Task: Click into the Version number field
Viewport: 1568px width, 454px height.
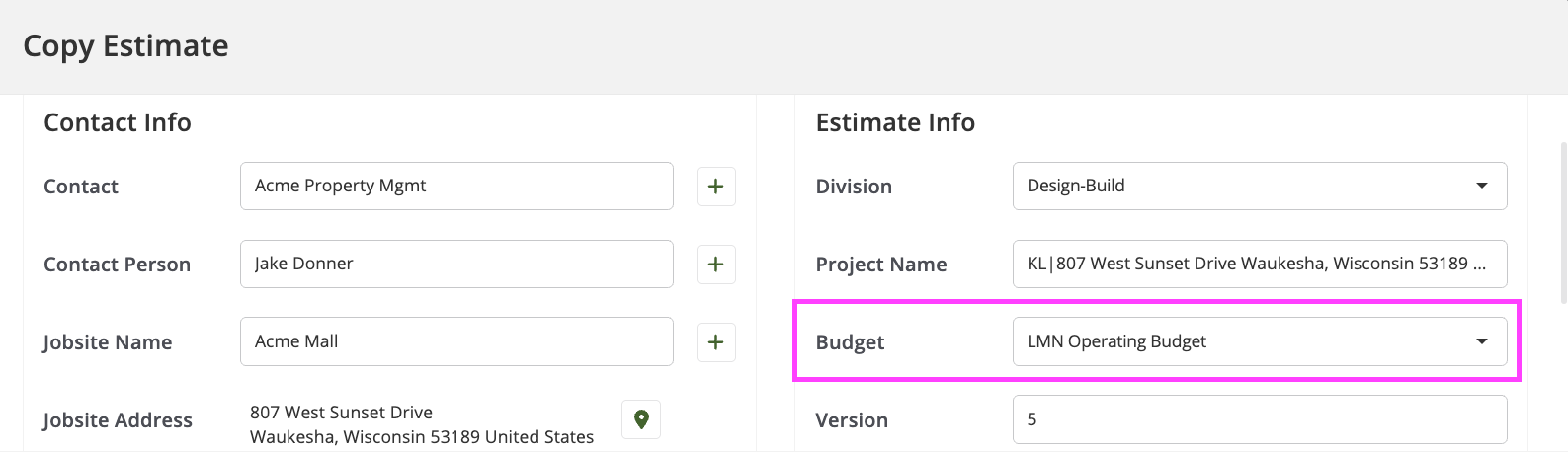Action: tap(1260, 419)
